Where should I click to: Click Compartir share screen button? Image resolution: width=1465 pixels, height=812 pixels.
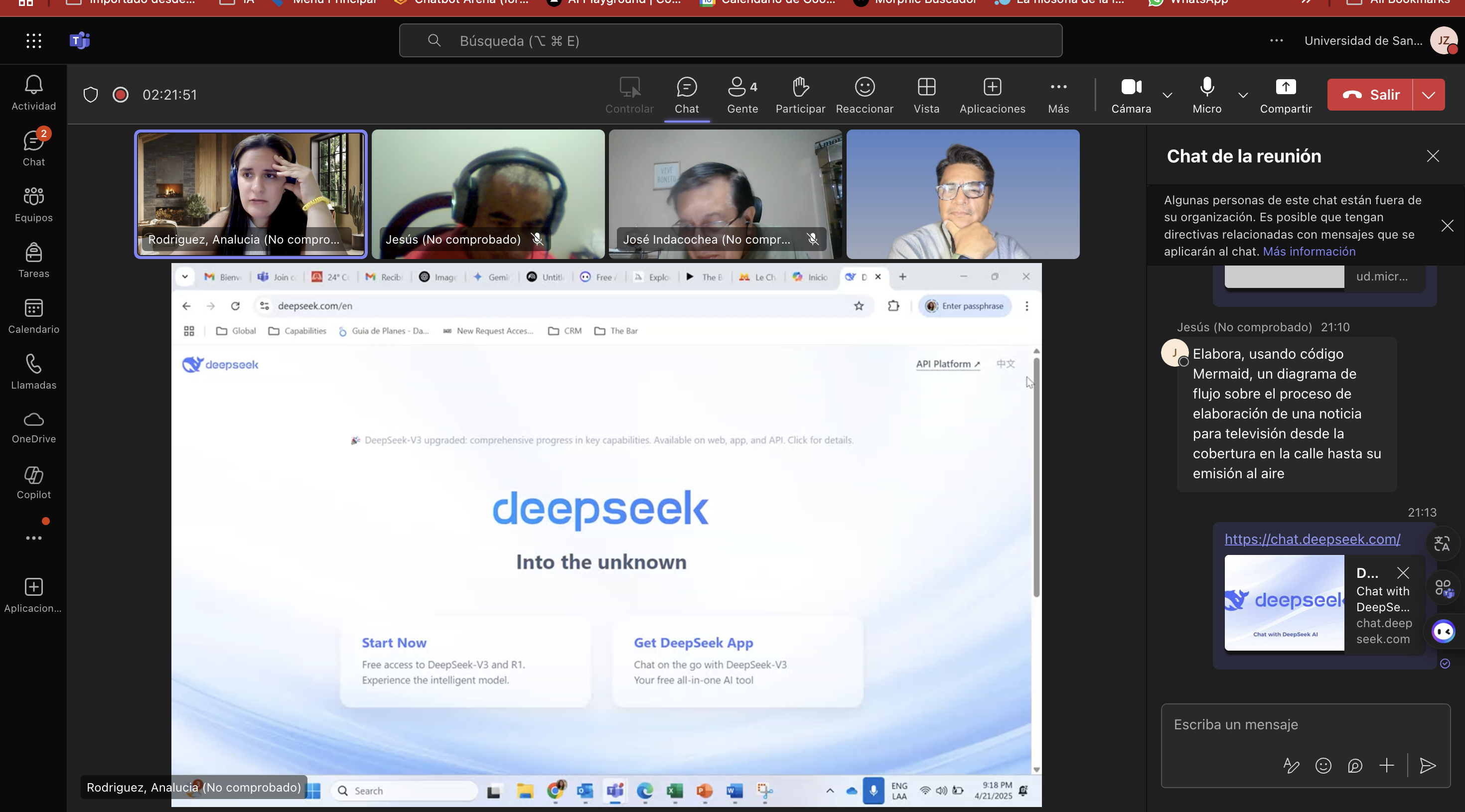coord(1285,95)
